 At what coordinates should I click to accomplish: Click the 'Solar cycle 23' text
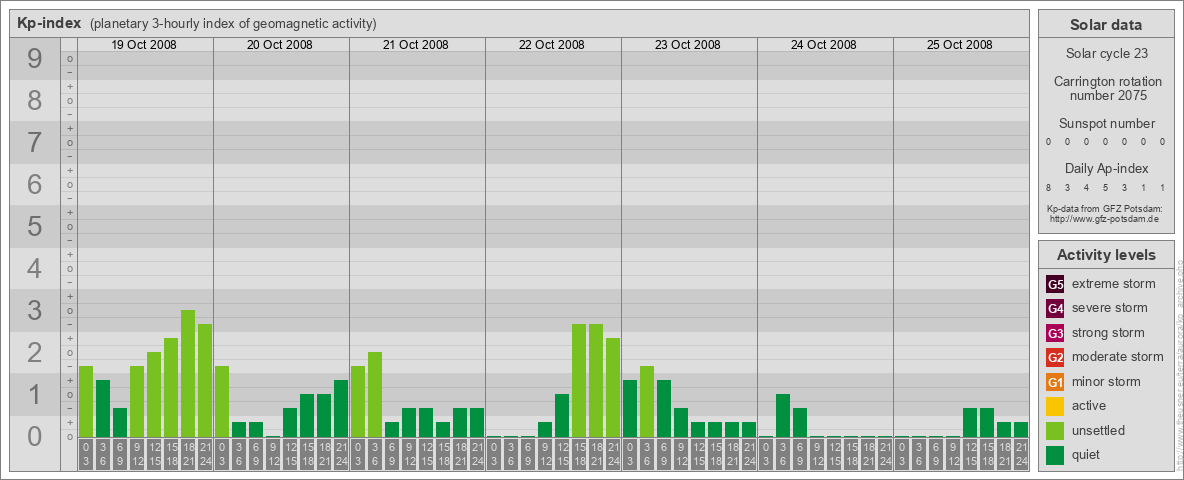(x=1106, y=54)
